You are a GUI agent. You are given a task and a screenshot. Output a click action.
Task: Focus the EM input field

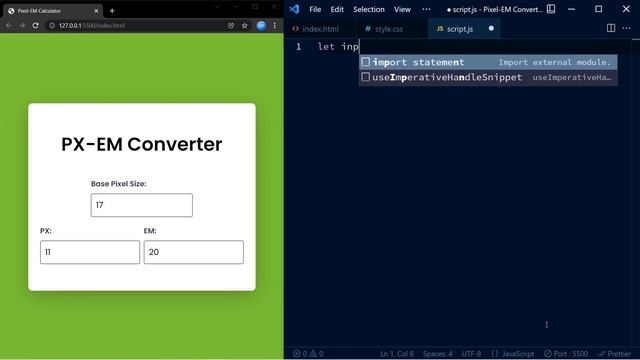click(x=193, y=252)
